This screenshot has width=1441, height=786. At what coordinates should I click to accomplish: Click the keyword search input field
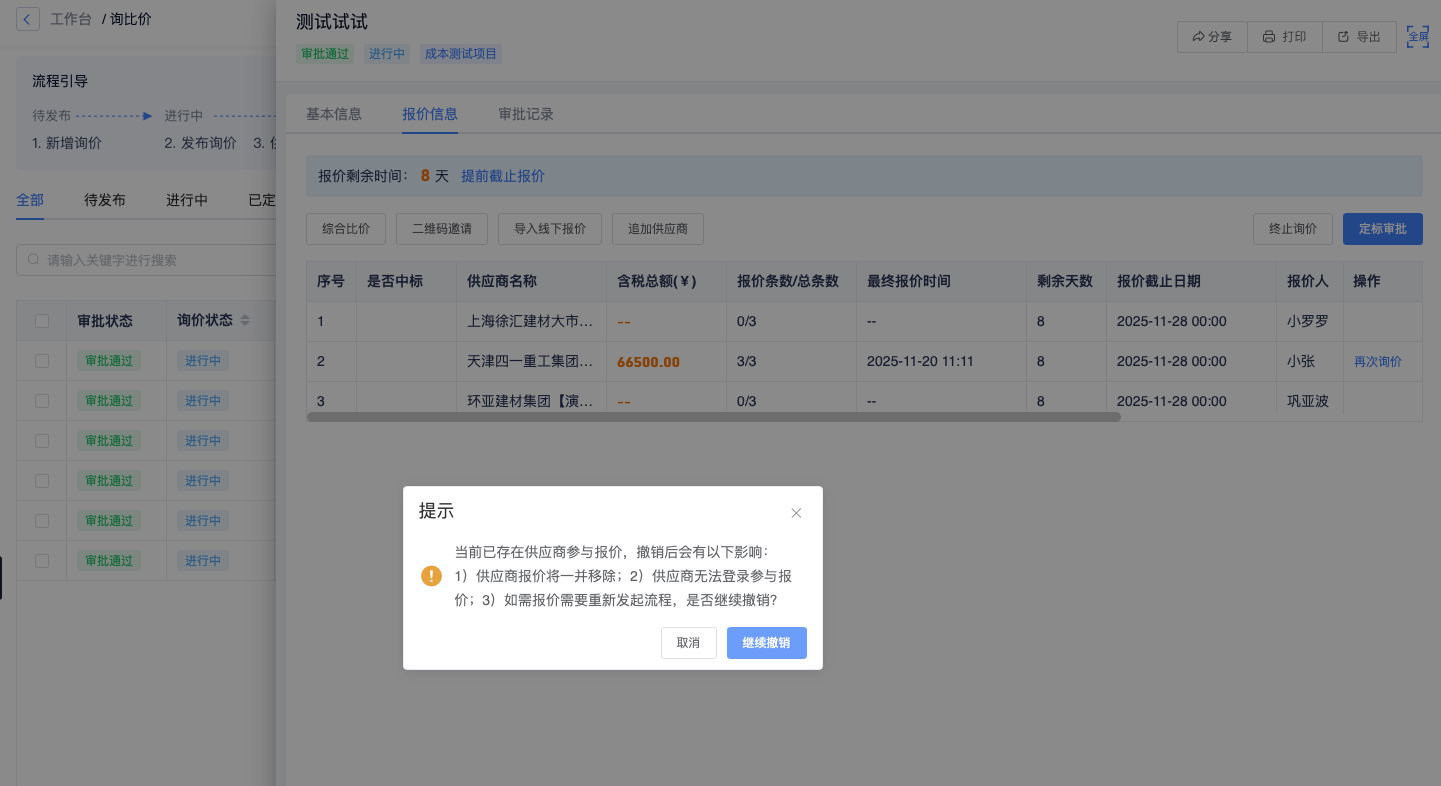click(150, 260)
